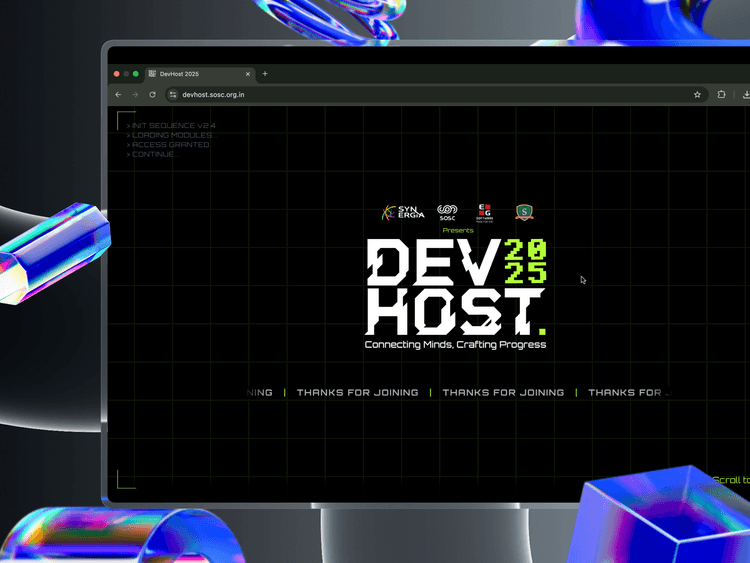
Task: Close the DevHost 2025 tab
Action: pos(248,74)
